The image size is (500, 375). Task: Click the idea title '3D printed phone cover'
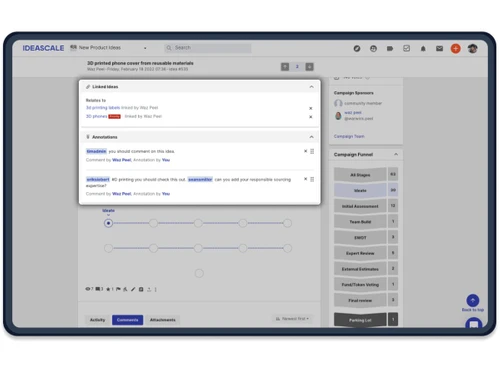point(140,63)
